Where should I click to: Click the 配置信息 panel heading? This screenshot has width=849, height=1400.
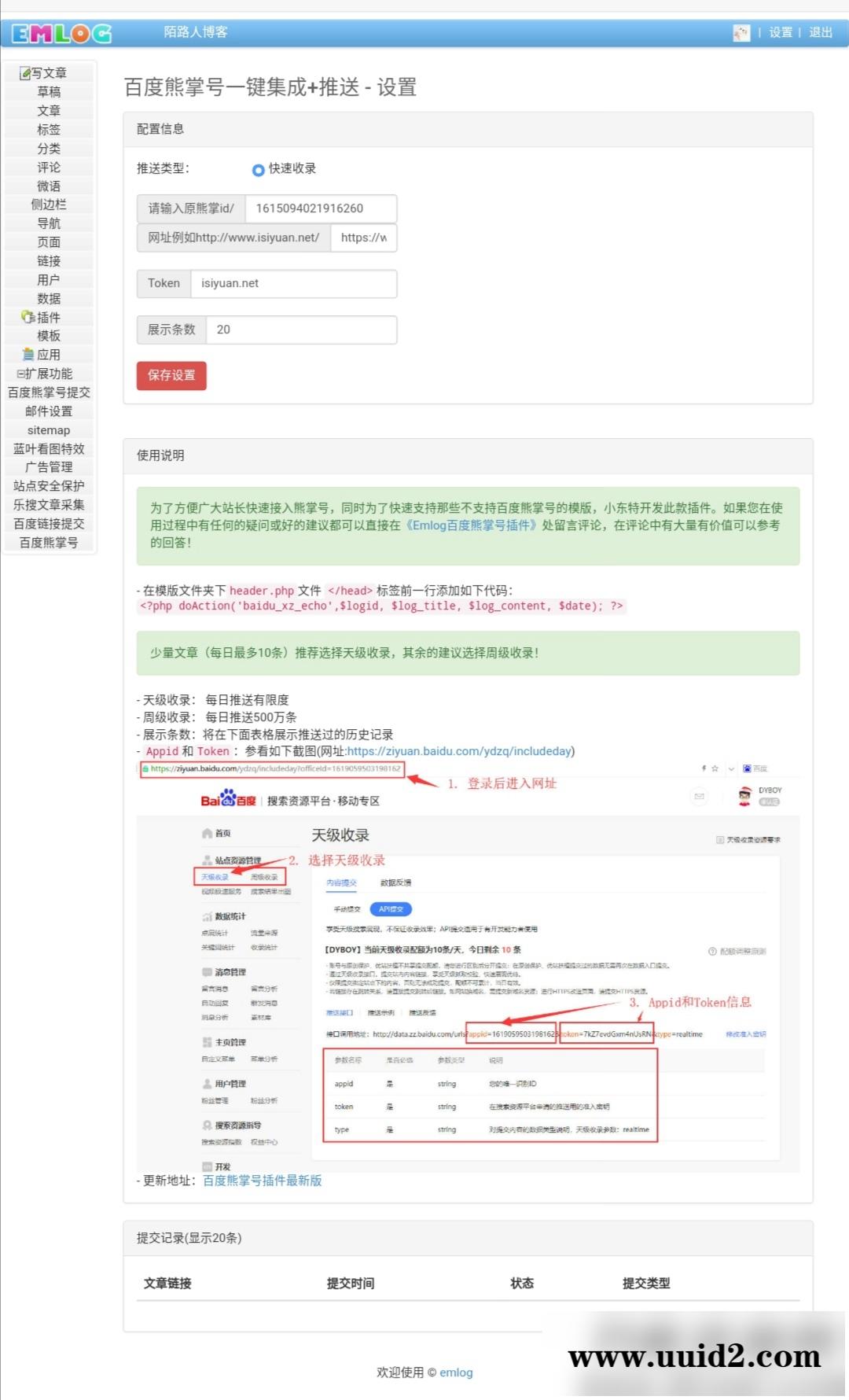coord(468,129)
